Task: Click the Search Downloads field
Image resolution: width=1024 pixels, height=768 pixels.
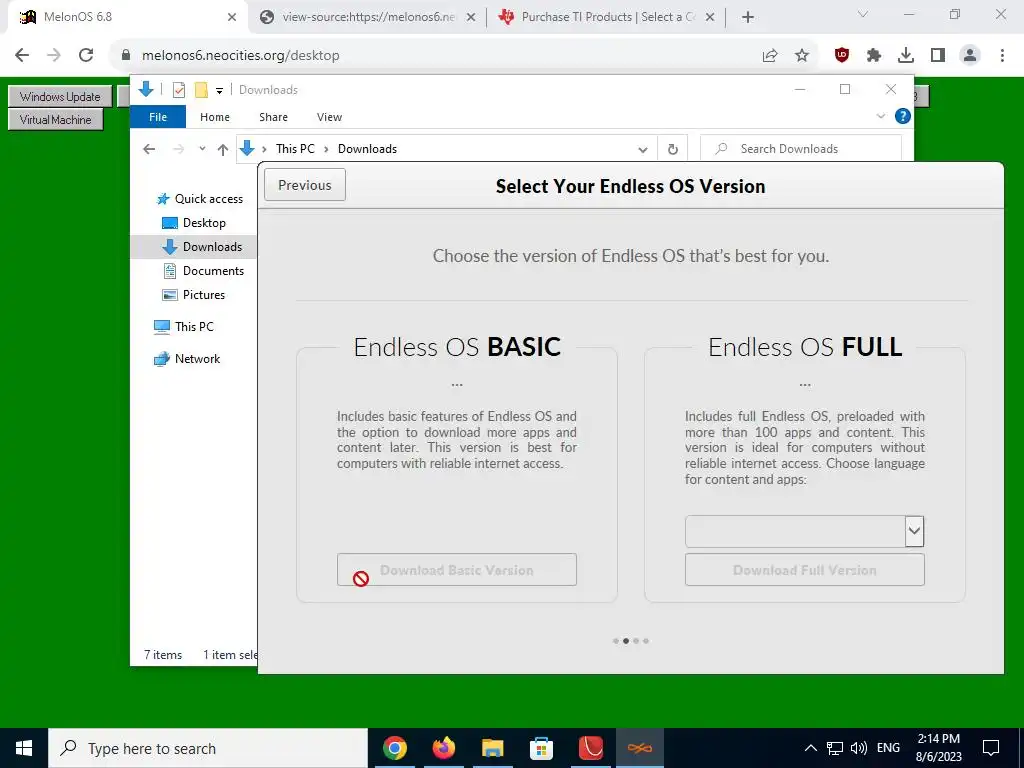Action: click(801, 149)
